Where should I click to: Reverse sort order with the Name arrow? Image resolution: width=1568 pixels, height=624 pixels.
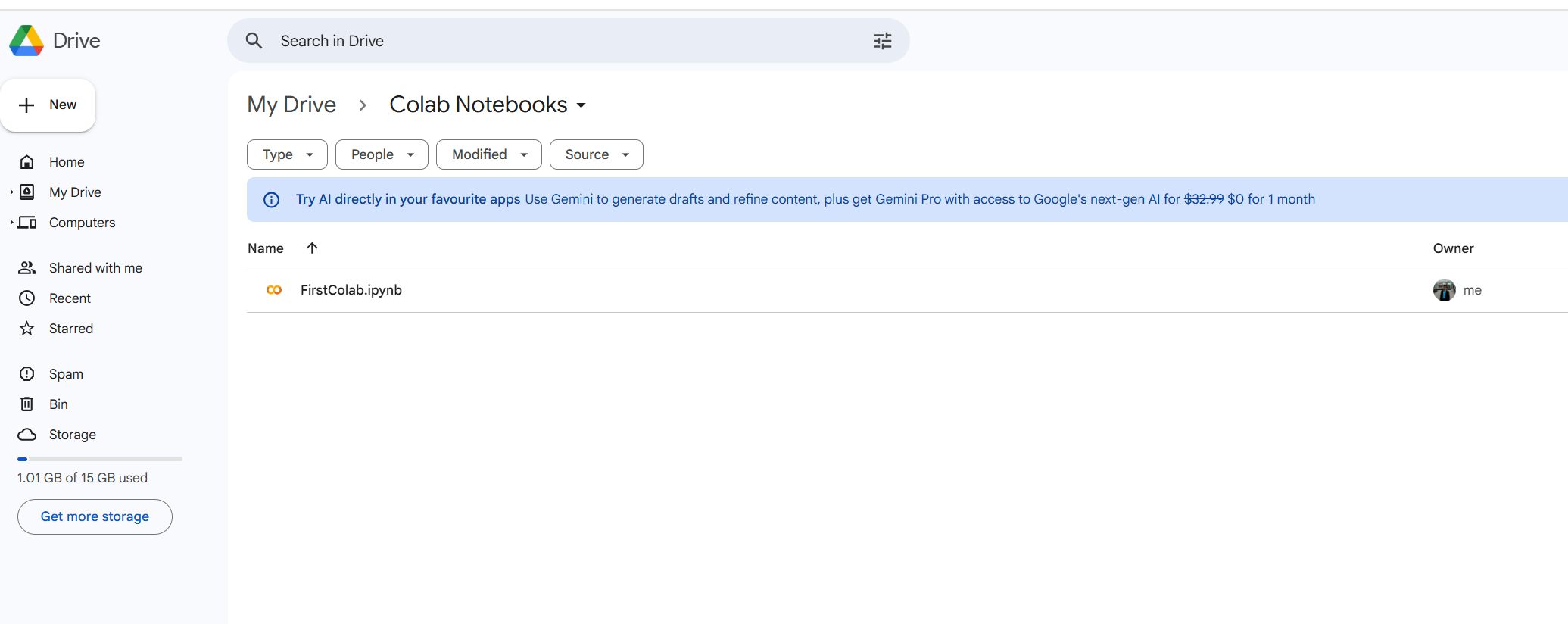point(312,248)
